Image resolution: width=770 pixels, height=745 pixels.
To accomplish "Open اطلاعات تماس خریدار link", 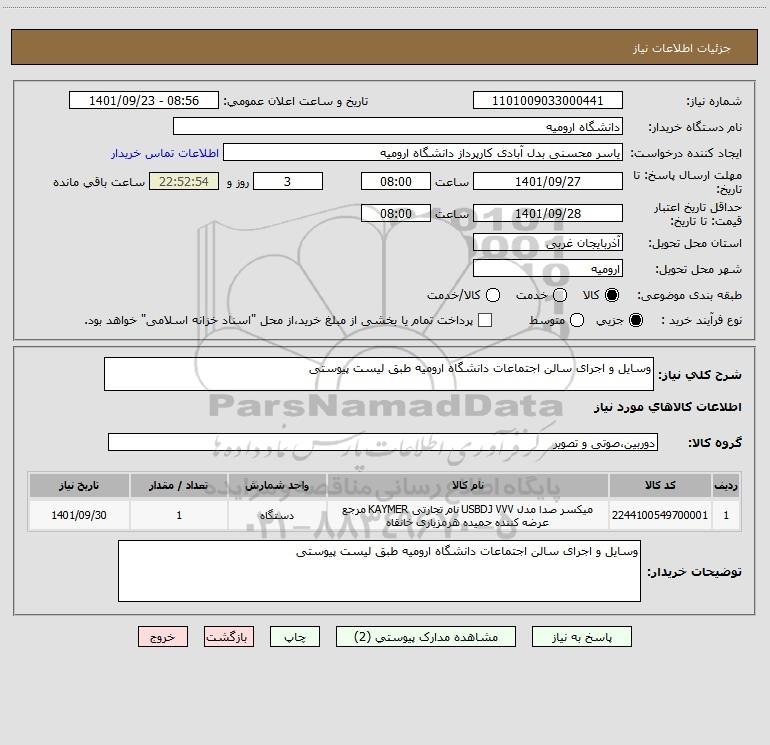I will click(x=165, y=153).
